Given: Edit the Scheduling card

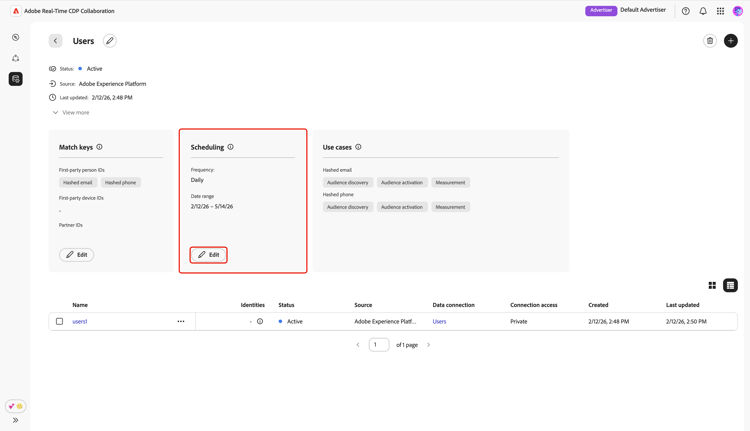Looking at the screenshot, I should coord(209,254).
